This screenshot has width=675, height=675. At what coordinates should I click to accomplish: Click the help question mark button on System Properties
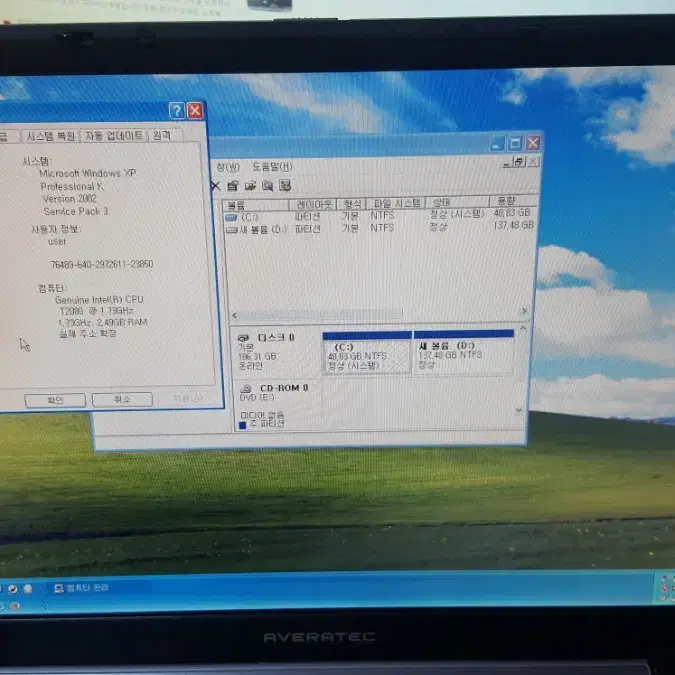[x=177, y=111]
